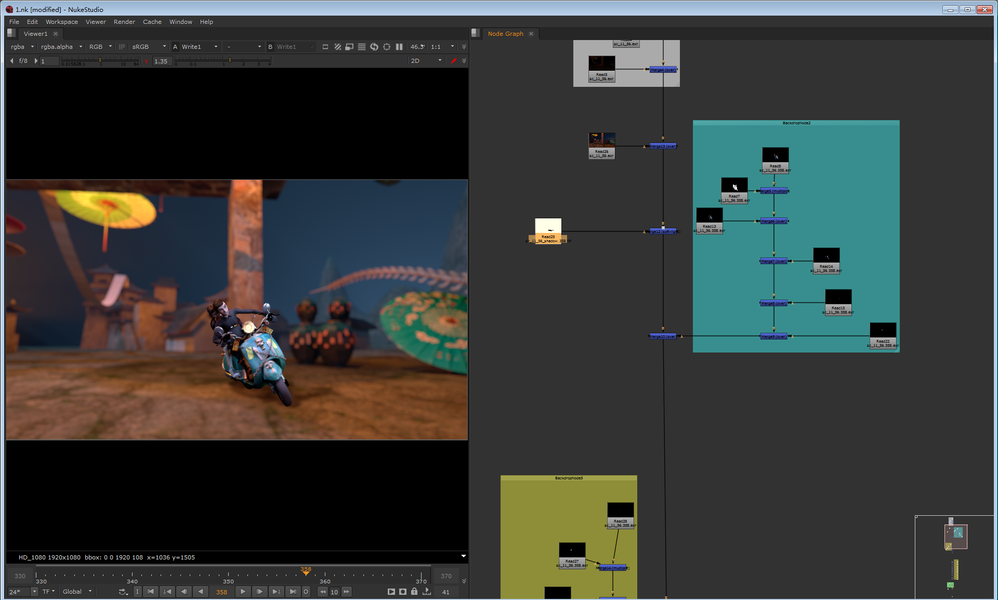The width and height of the screenshot is (998, 600).
Task: Toggle the proxy mode icon
Action: (x=349, y=46)
